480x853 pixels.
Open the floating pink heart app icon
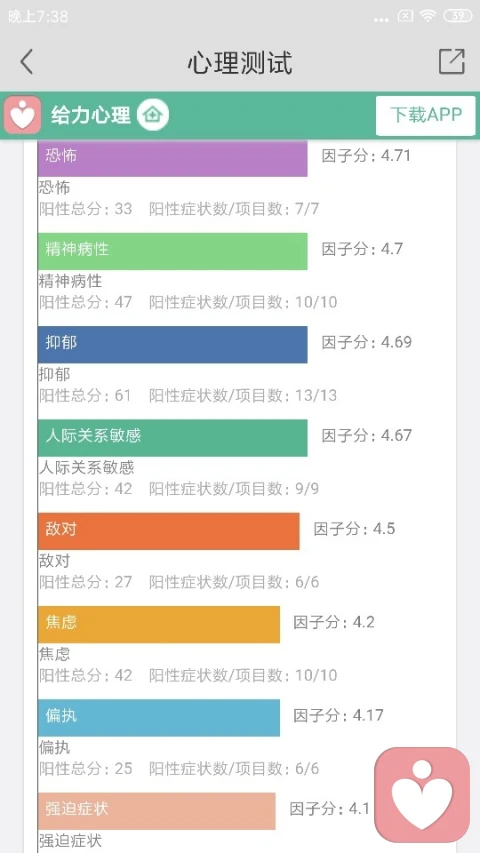pyautogui.click(x=422, y=794)
